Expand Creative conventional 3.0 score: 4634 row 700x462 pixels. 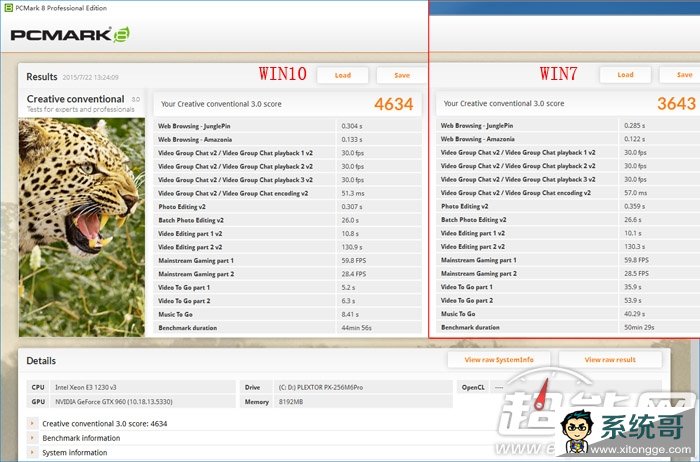(x=32, y=423)
